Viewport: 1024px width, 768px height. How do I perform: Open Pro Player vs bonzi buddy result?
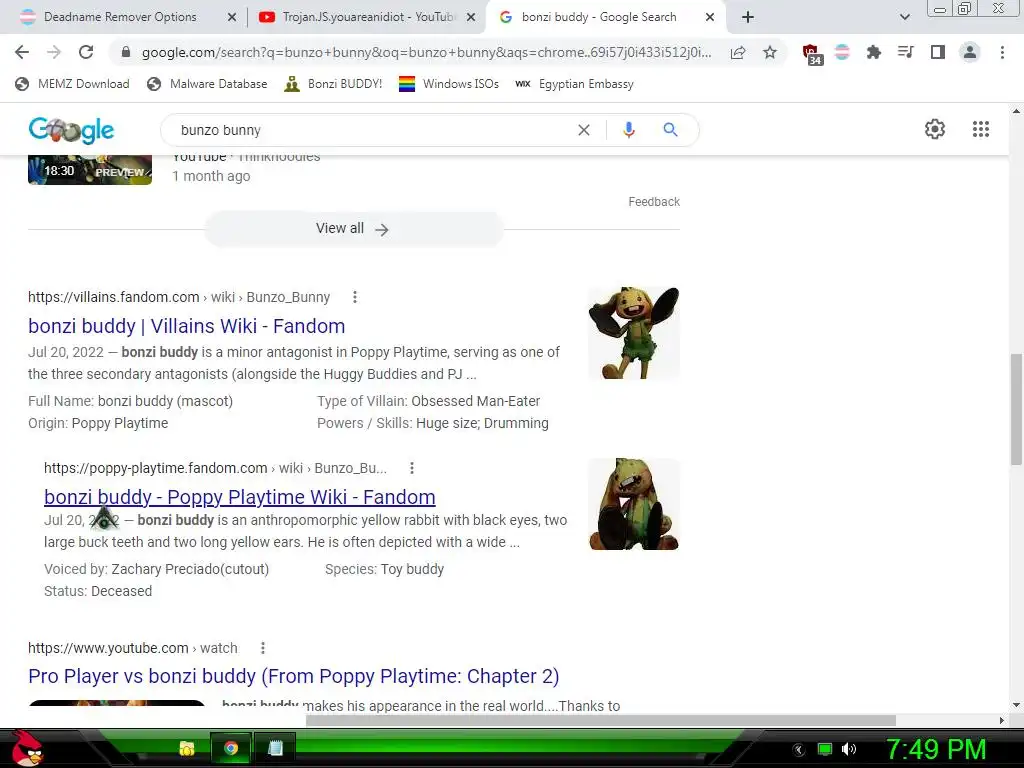tap(294, 676)
